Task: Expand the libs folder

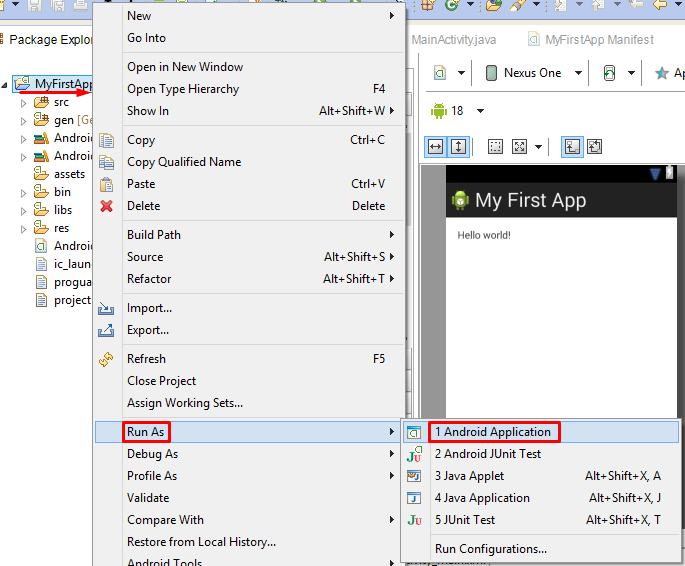Action: point(24,211)
